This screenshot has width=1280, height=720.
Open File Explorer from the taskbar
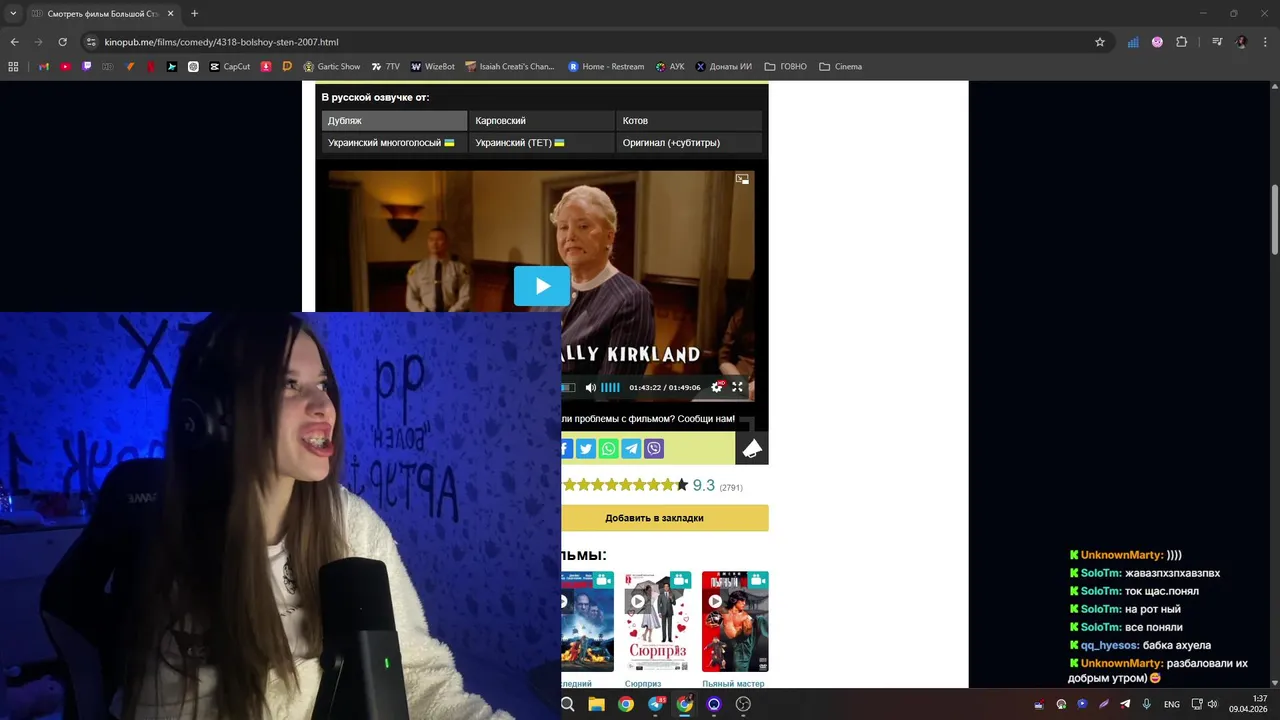pos(596,704)
